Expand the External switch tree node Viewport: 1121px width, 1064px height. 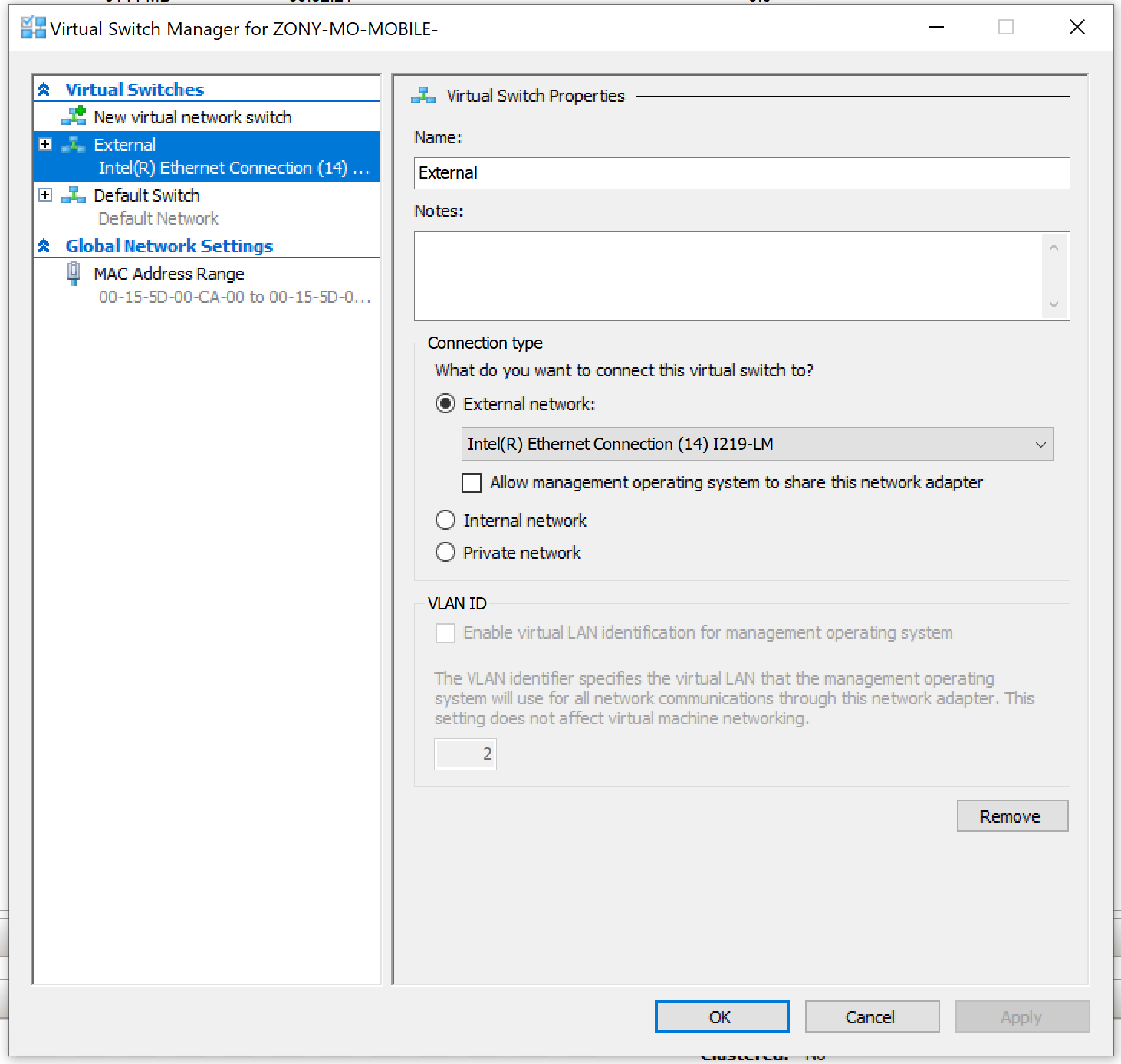[45, 144]
